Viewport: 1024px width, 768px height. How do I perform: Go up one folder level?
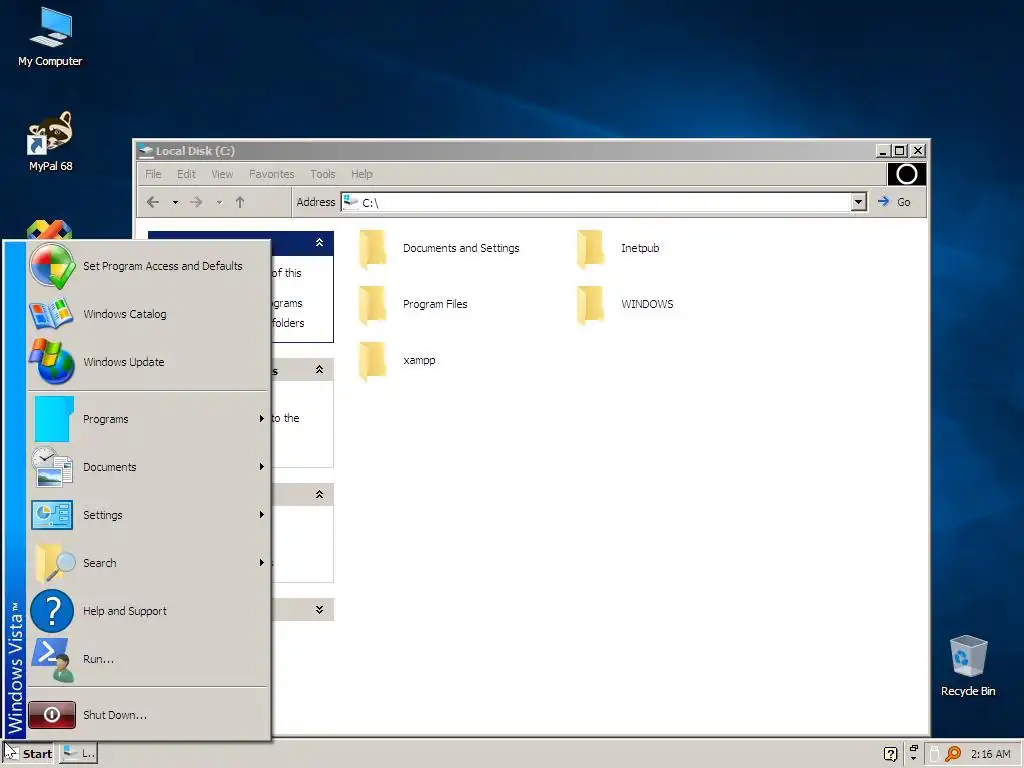point(240,202)
